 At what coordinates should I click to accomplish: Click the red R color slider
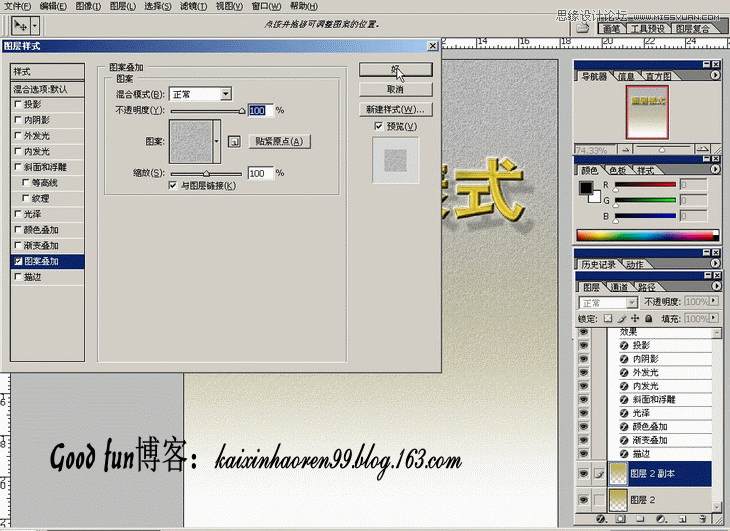click(x=645, y=185)
